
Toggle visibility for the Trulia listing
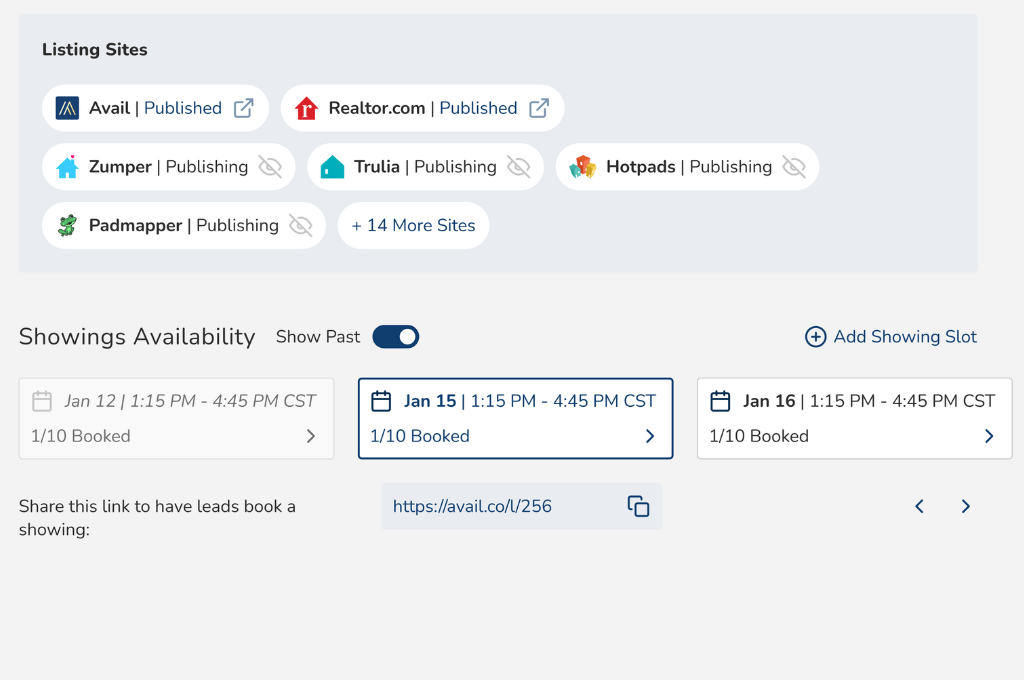(x=521, y=167)
